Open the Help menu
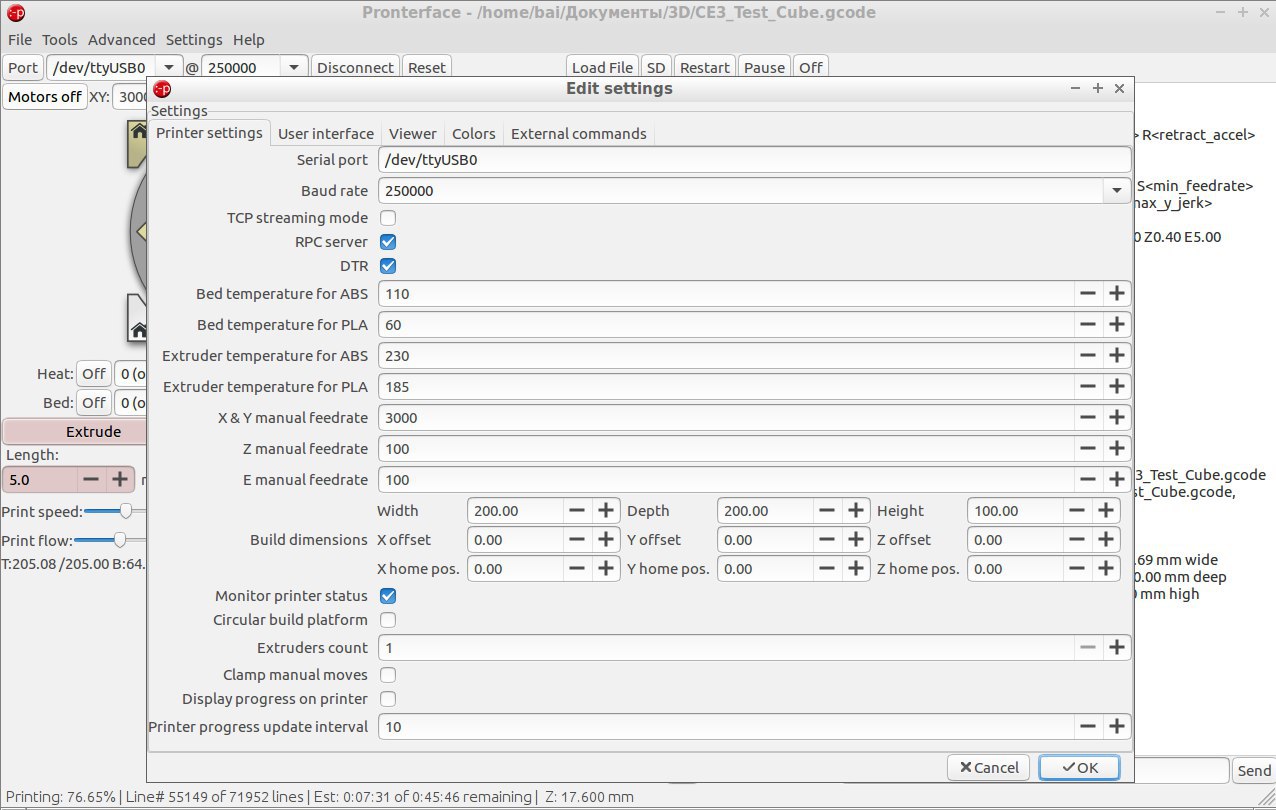Screen dimensions: 1276x810 click(x=249, y=40)
